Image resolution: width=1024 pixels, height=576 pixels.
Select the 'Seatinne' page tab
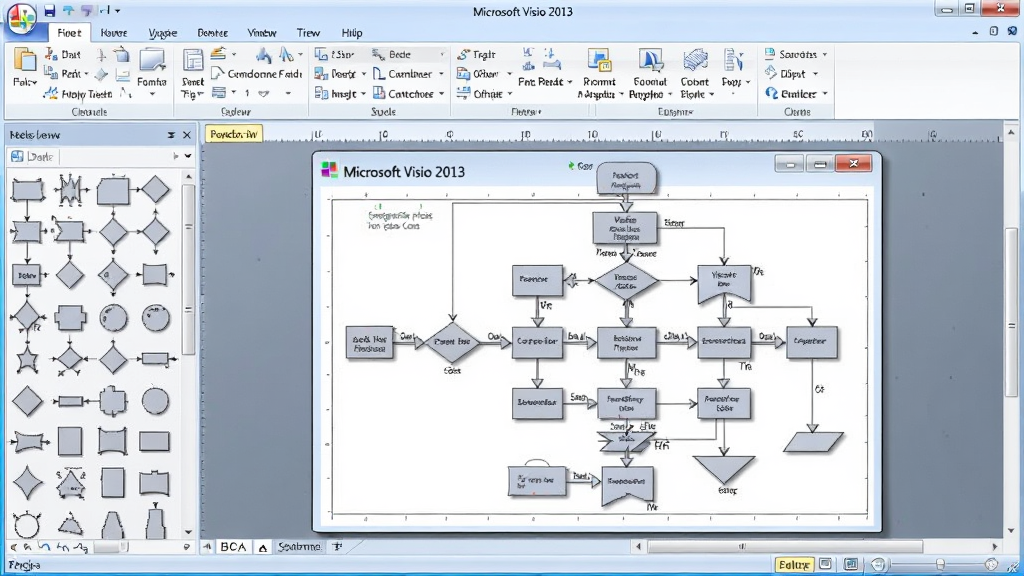click(x=299, y=547)
